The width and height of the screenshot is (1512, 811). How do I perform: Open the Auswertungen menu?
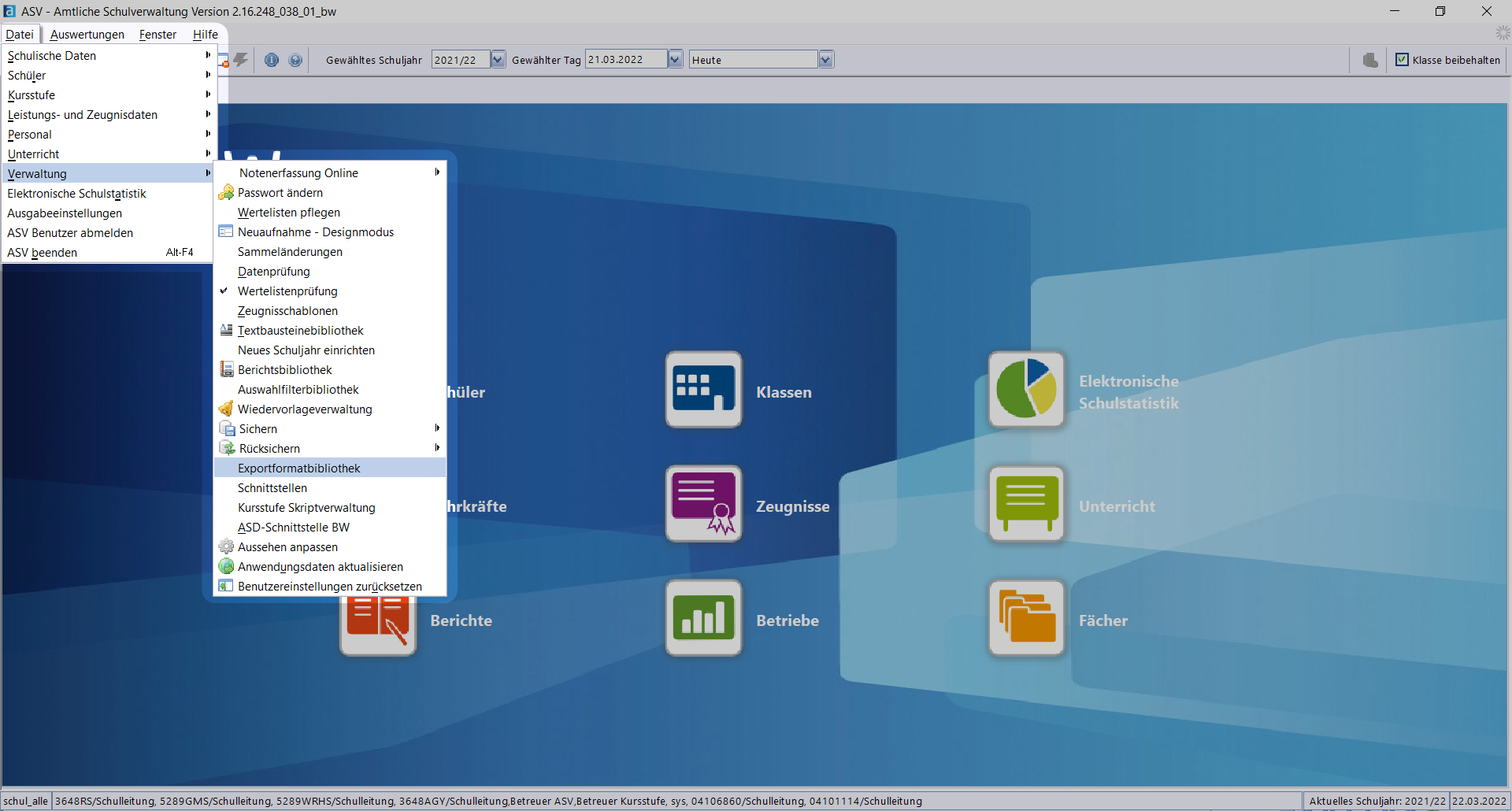tap(87, 35)
